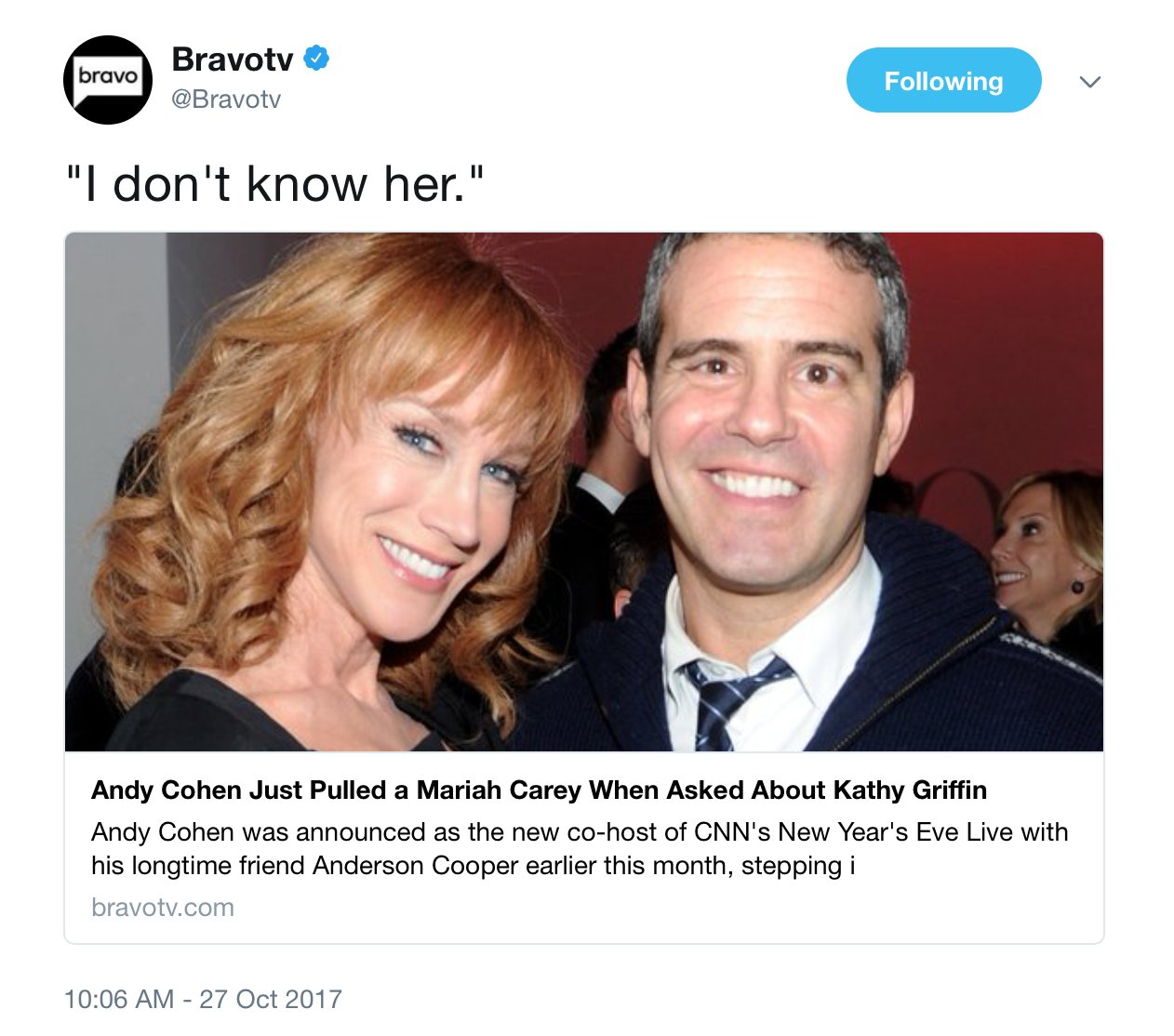
Task: Open the tweet options chevron menu
Action: pos(1090,82)
